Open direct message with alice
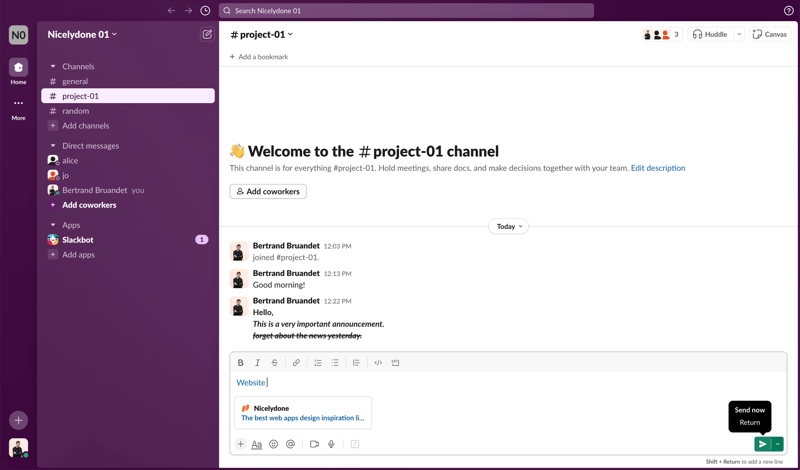Viewport: 800px width, 470px height. [x=128, y=160]
